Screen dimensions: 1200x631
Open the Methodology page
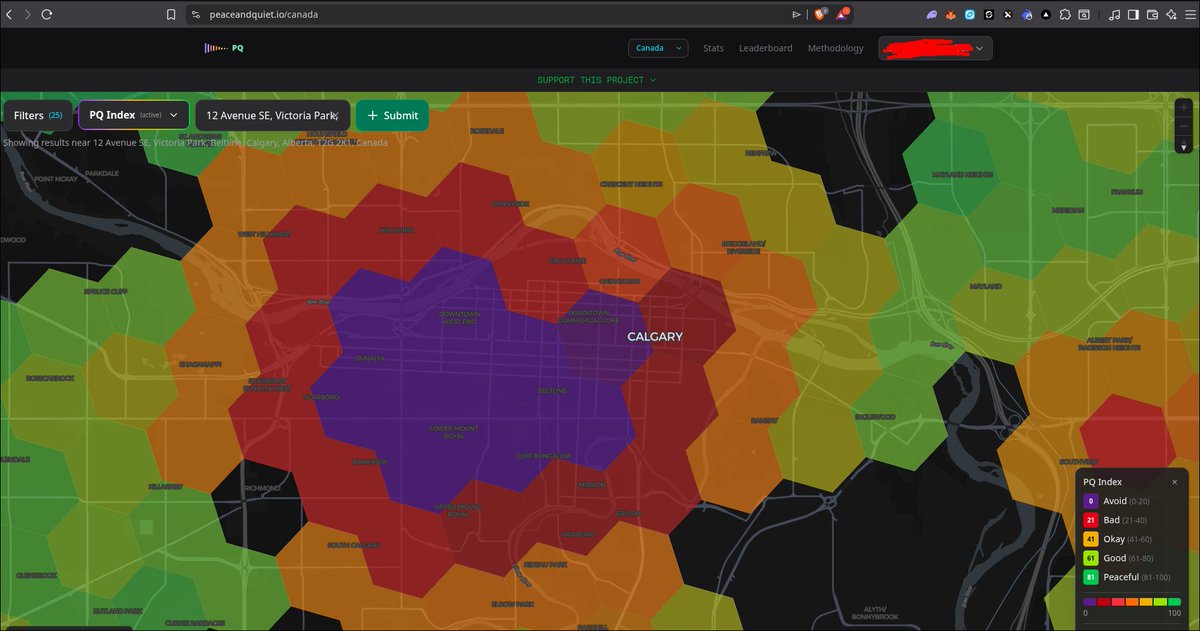[835, 48]
